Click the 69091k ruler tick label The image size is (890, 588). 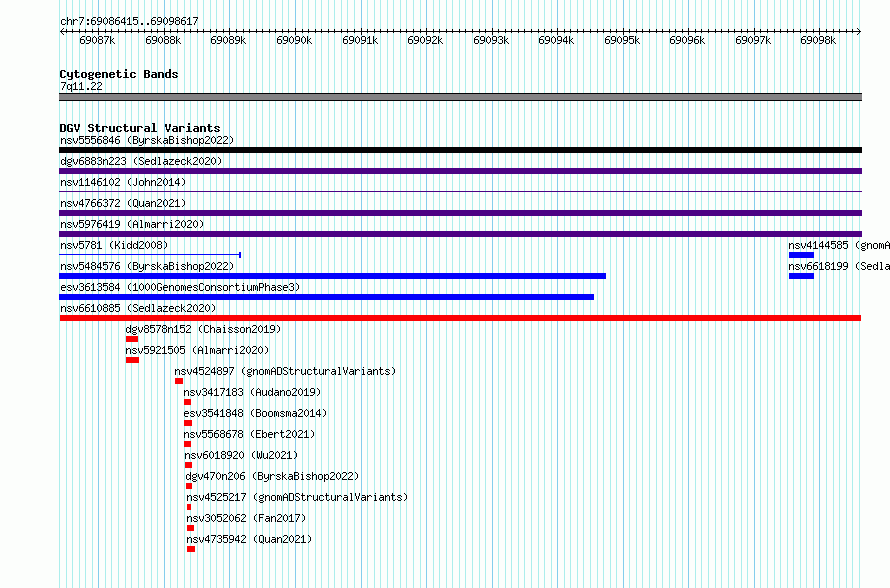360,40
